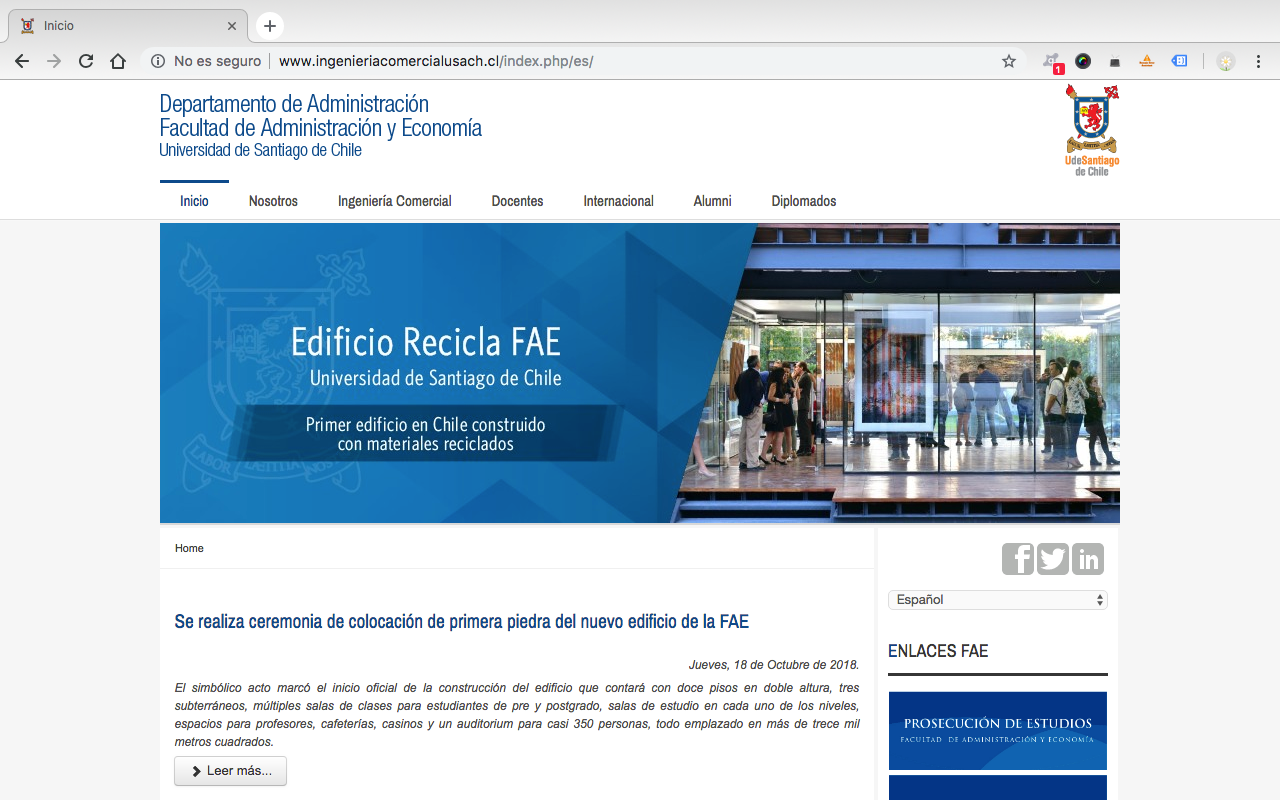Click the Home breadcrumb
This screenshot has width=1280, height=800.
pyautogui.click(x=189, y=548)
